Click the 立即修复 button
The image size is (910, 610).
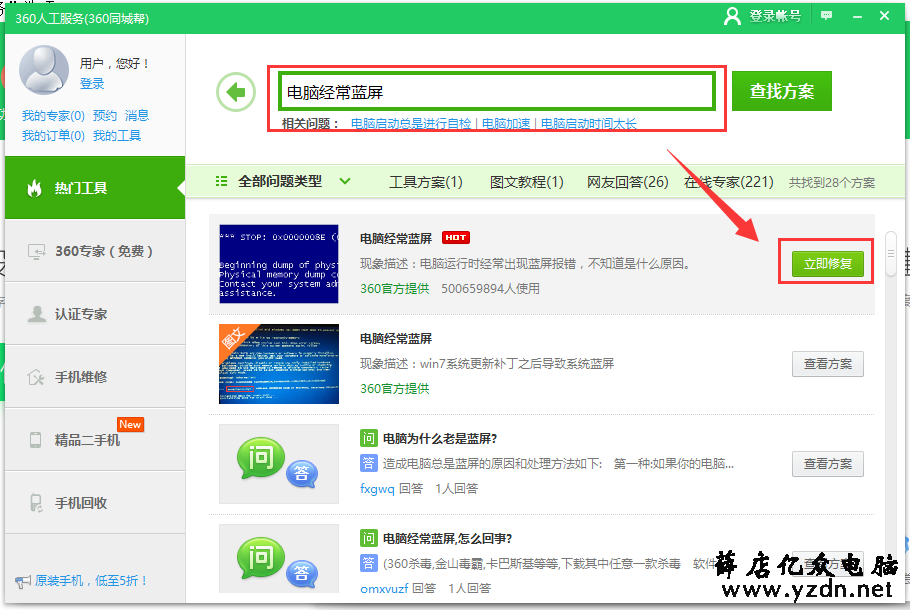tap(828, 264)
